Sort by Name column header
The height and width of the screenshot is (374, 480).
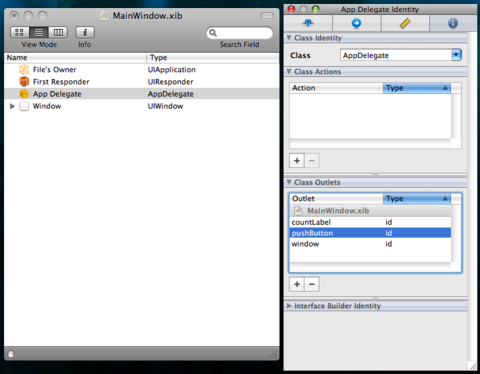coord(75,57)
